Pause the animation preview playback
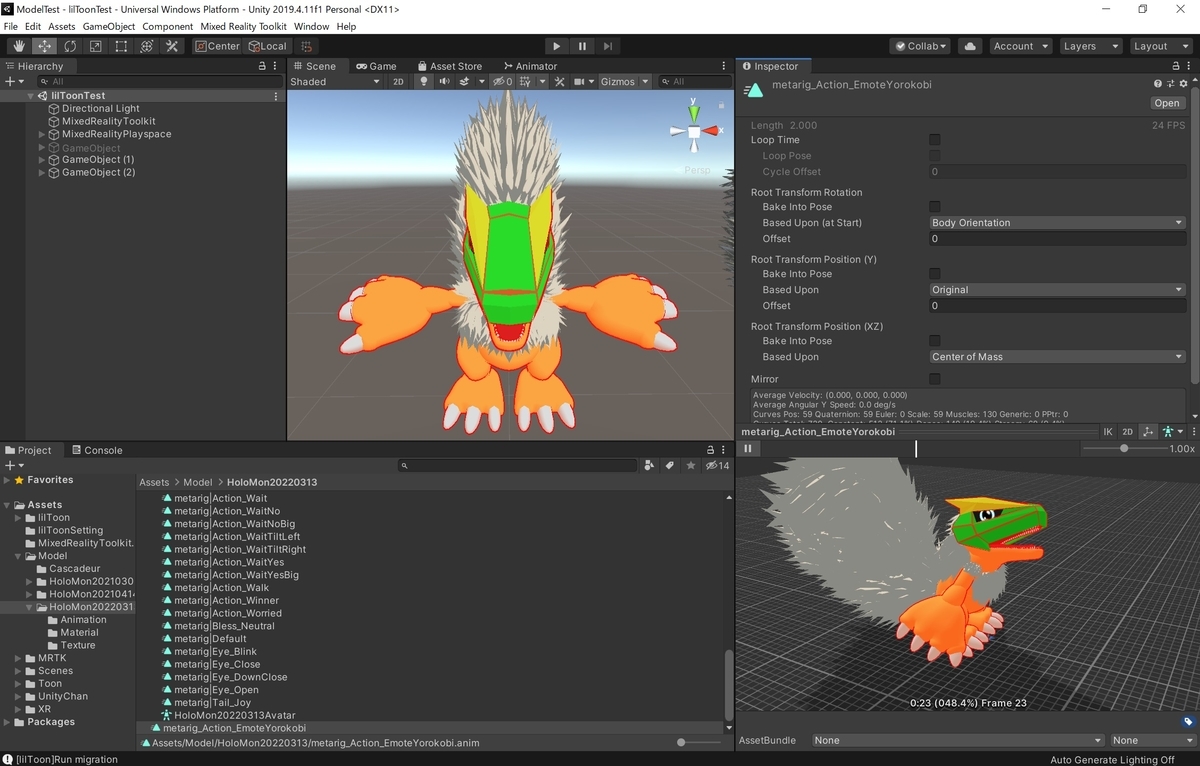Image resolution: width=1200 pixels, height=766 pixels. 747,449
